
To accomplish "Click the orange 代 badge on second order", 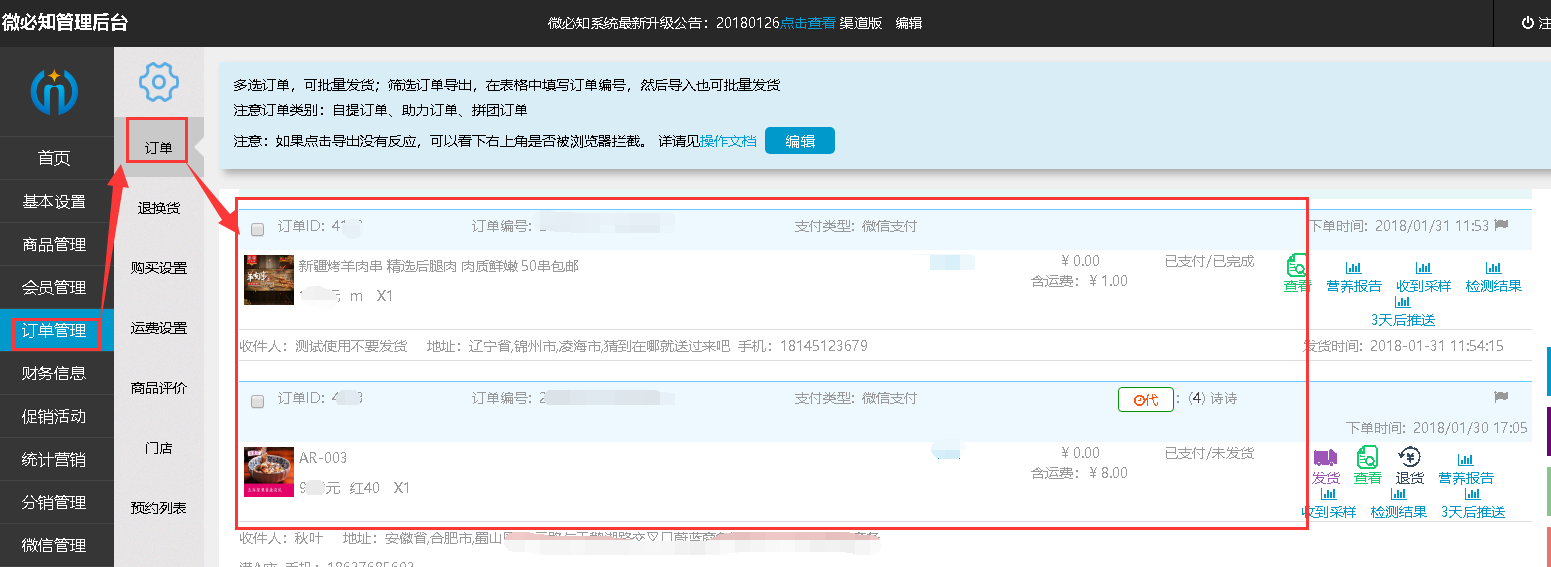I will (x=1146, y=399).
